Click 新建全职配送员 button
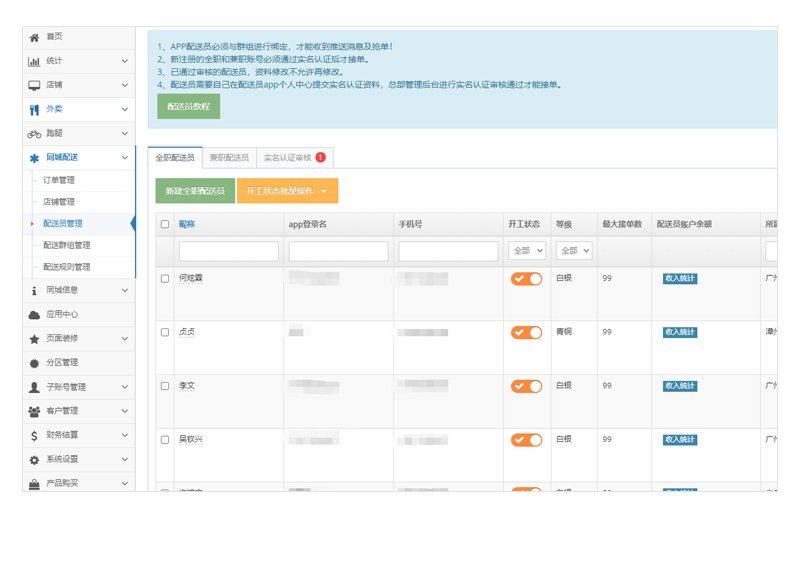Viewport: 800px width, 566px height. (x=195, y=191)
